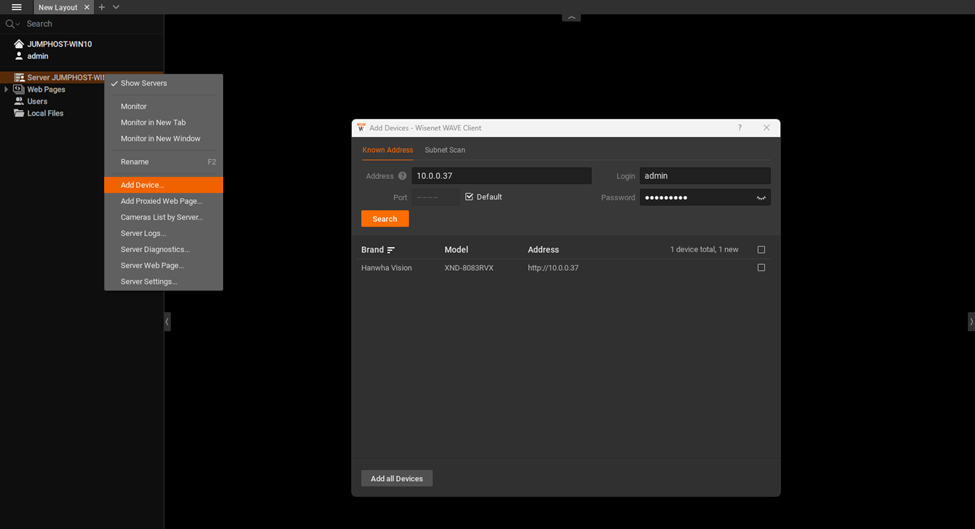Close the New Layout tab

(86, 7)
